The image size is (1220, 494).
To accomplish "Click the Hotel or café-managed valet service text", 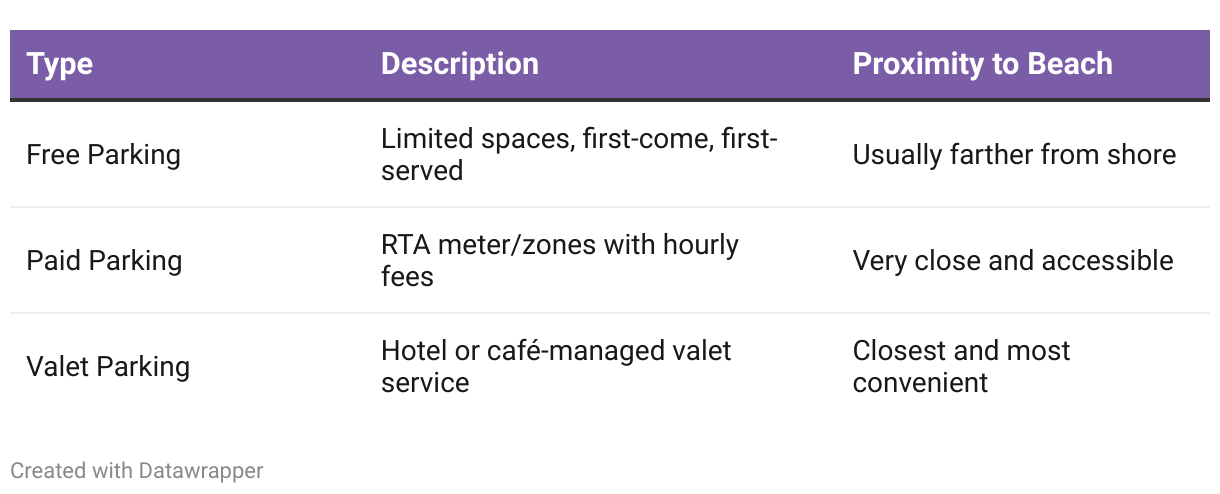I will pos(556,366).
